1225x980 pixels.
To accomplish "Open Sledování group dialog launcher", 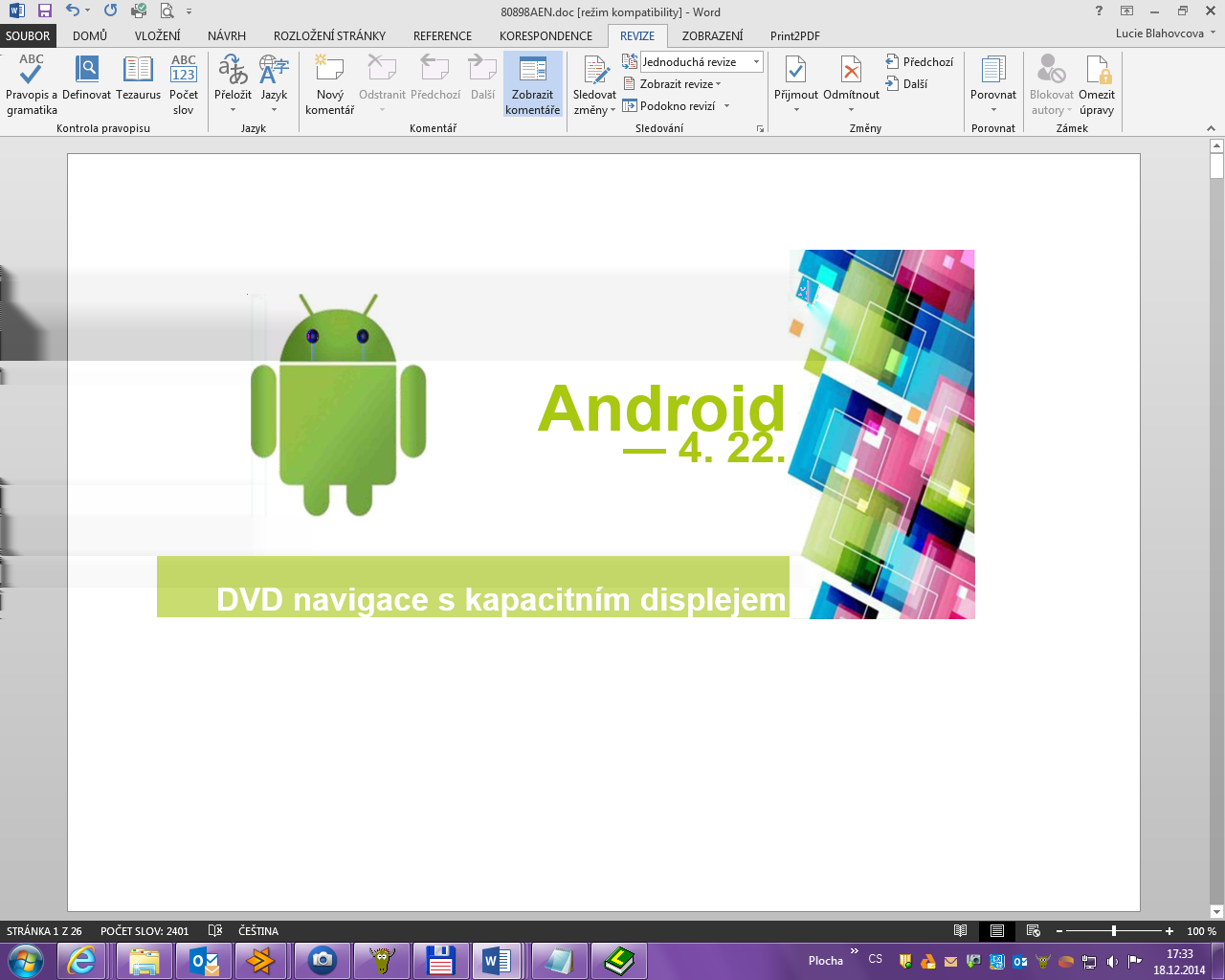I will point(761,128).
